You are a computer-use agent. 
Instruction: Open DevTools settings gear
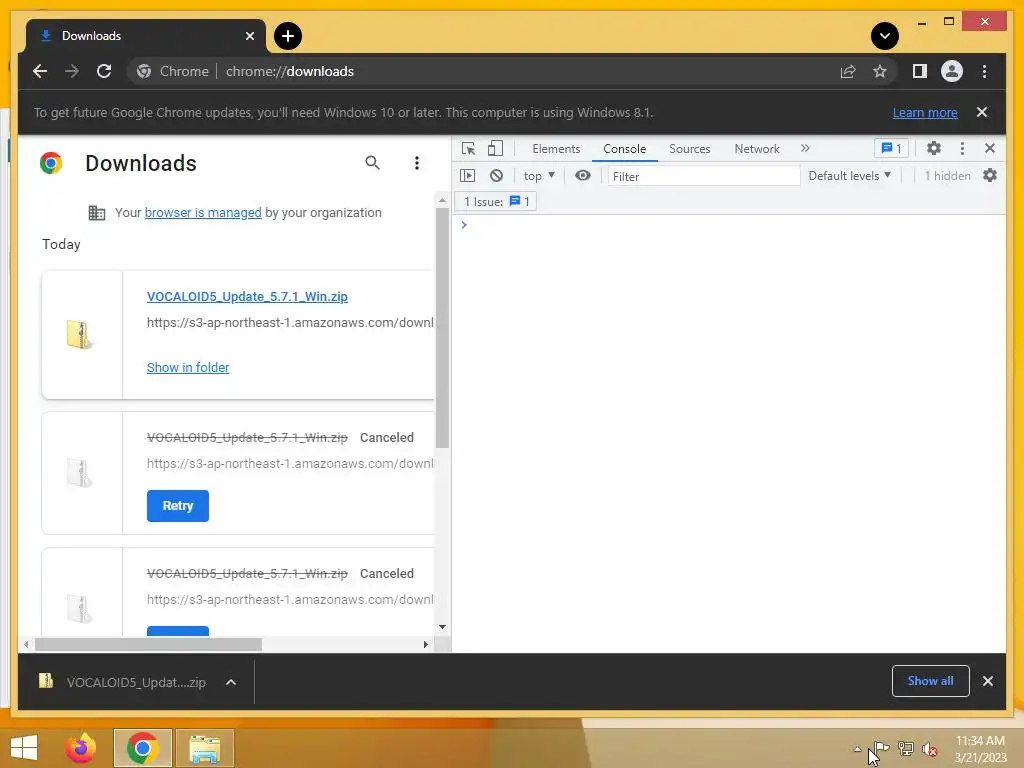point(934,148)
